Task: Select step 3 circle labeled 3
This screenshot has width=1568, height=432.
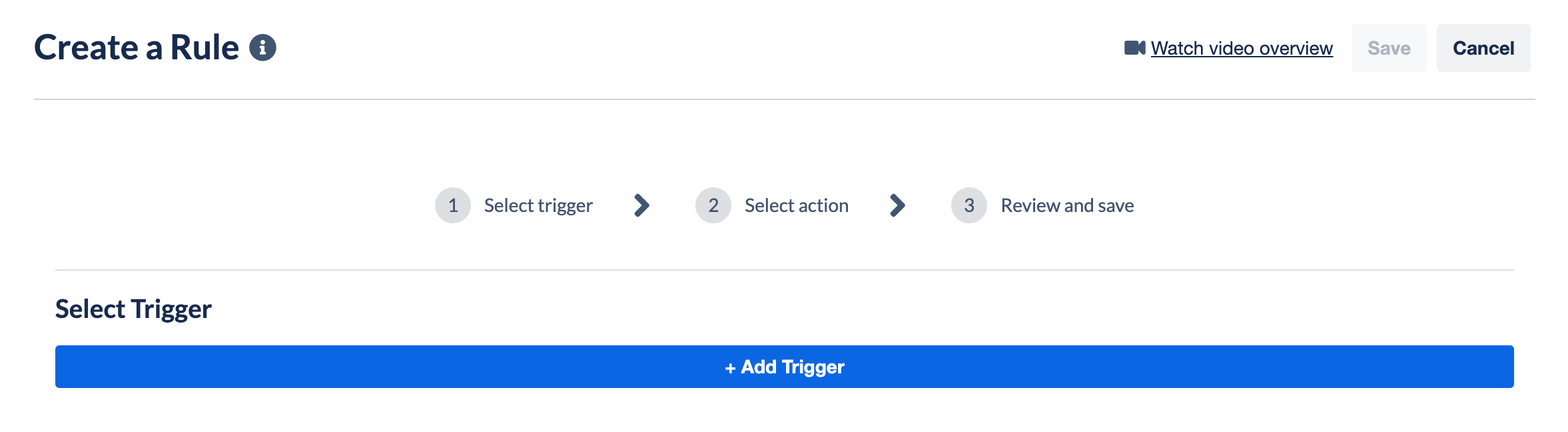Action: click(969, 205)
